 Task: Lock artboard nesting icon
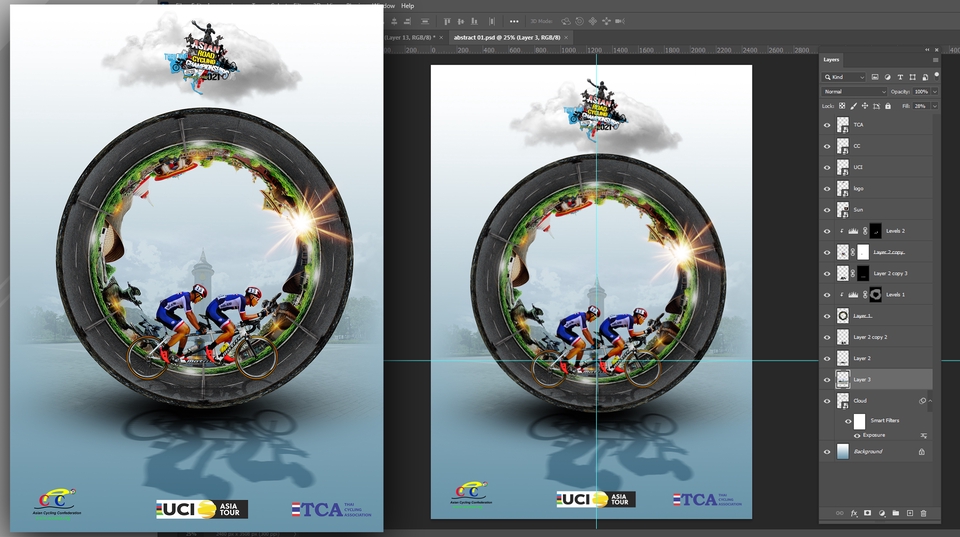point(876,106)
